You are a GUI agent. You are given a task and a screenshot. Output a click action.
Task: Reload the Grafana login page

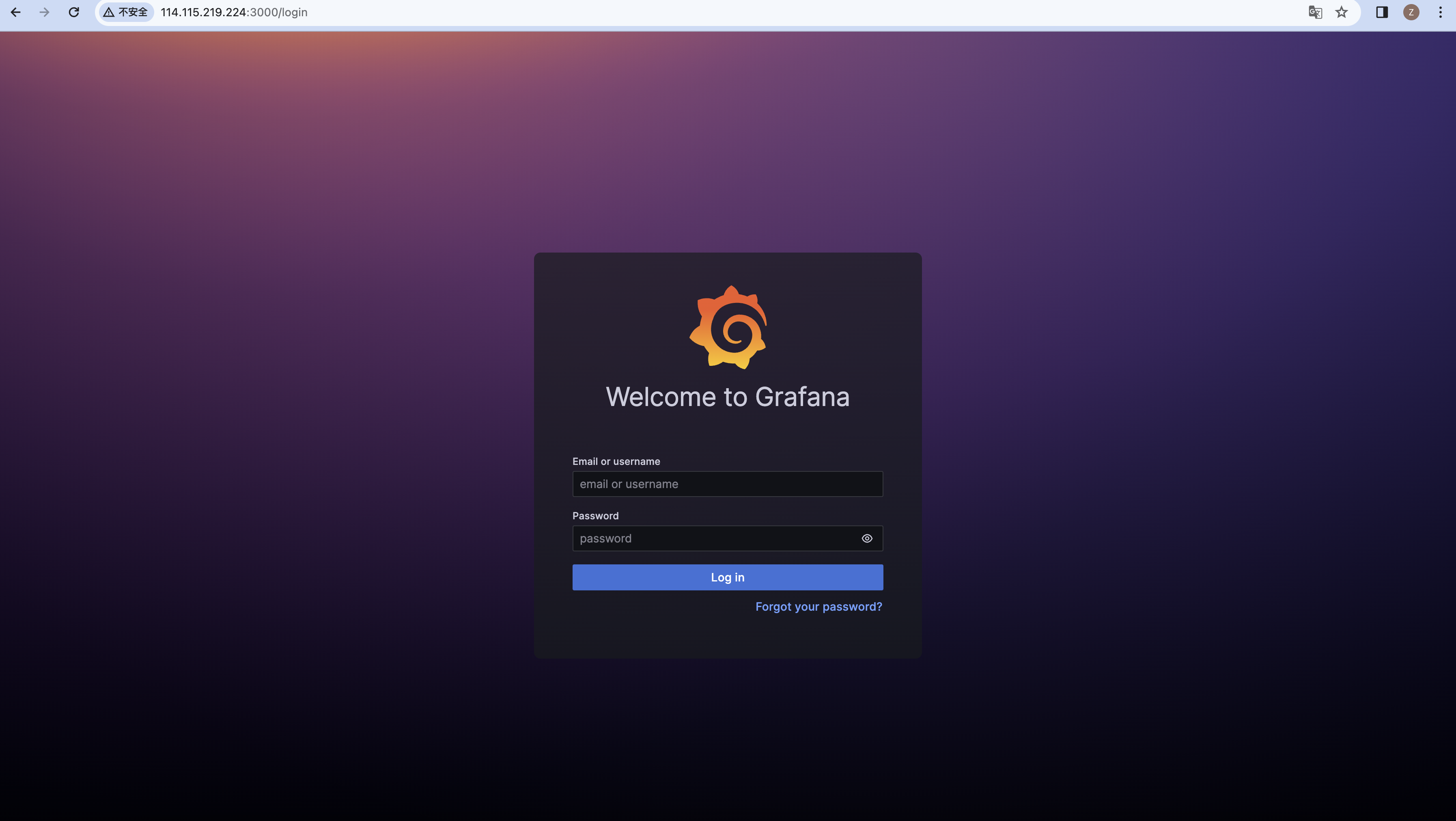tap(74, 12)
